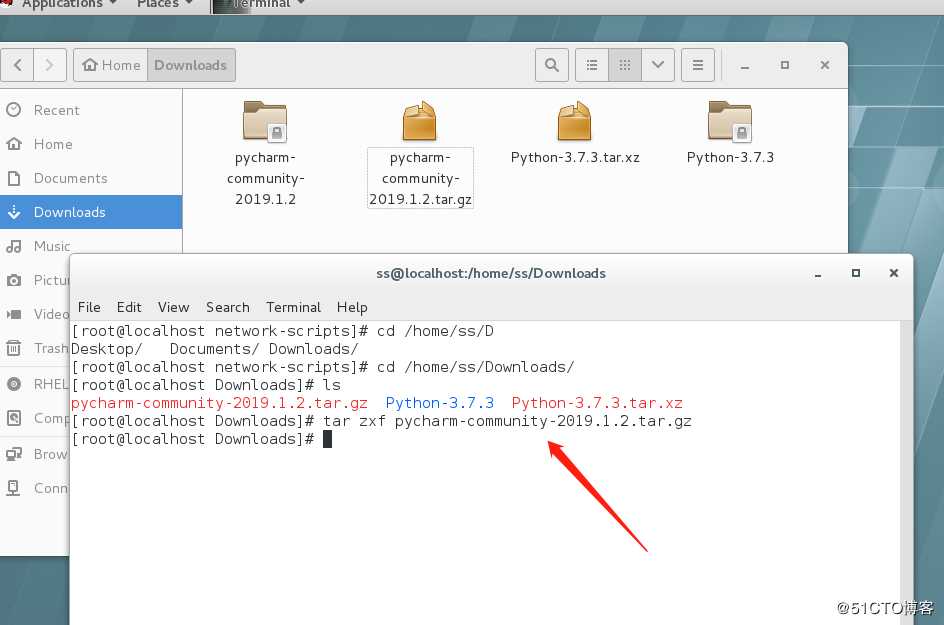Select Home in sidebar

coord(91,144)
